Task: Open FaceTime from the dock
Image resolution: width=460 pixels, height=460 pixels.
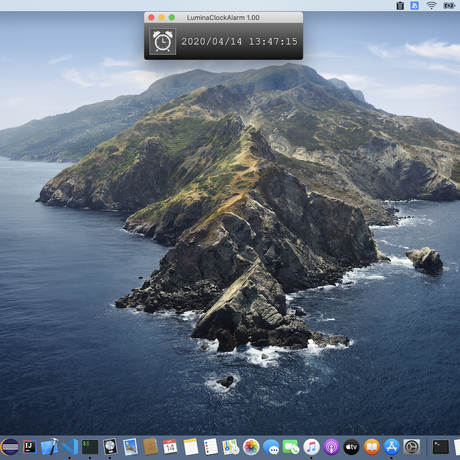Action: [x=291, y=447]
